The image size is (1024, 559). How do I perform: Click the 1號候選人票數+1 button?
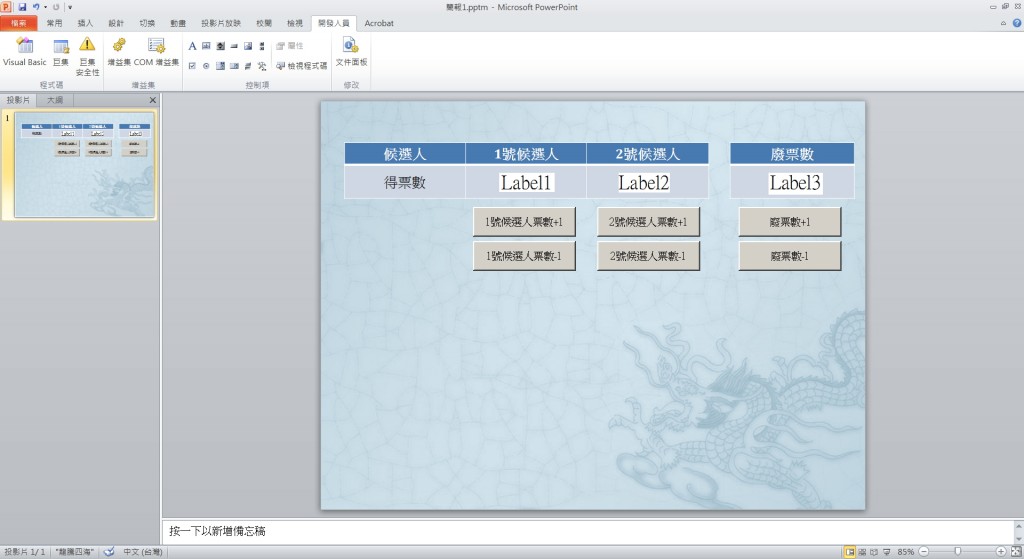pyautogui.click(x=524, y=222)
